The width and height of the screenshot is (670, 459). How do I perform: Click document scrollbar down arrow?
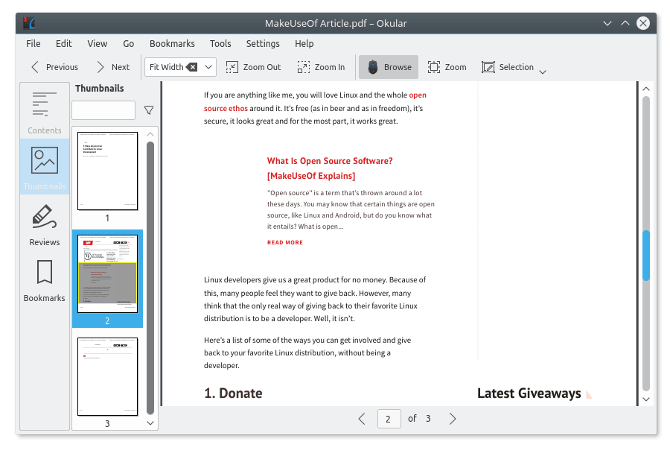click(646, 399)
